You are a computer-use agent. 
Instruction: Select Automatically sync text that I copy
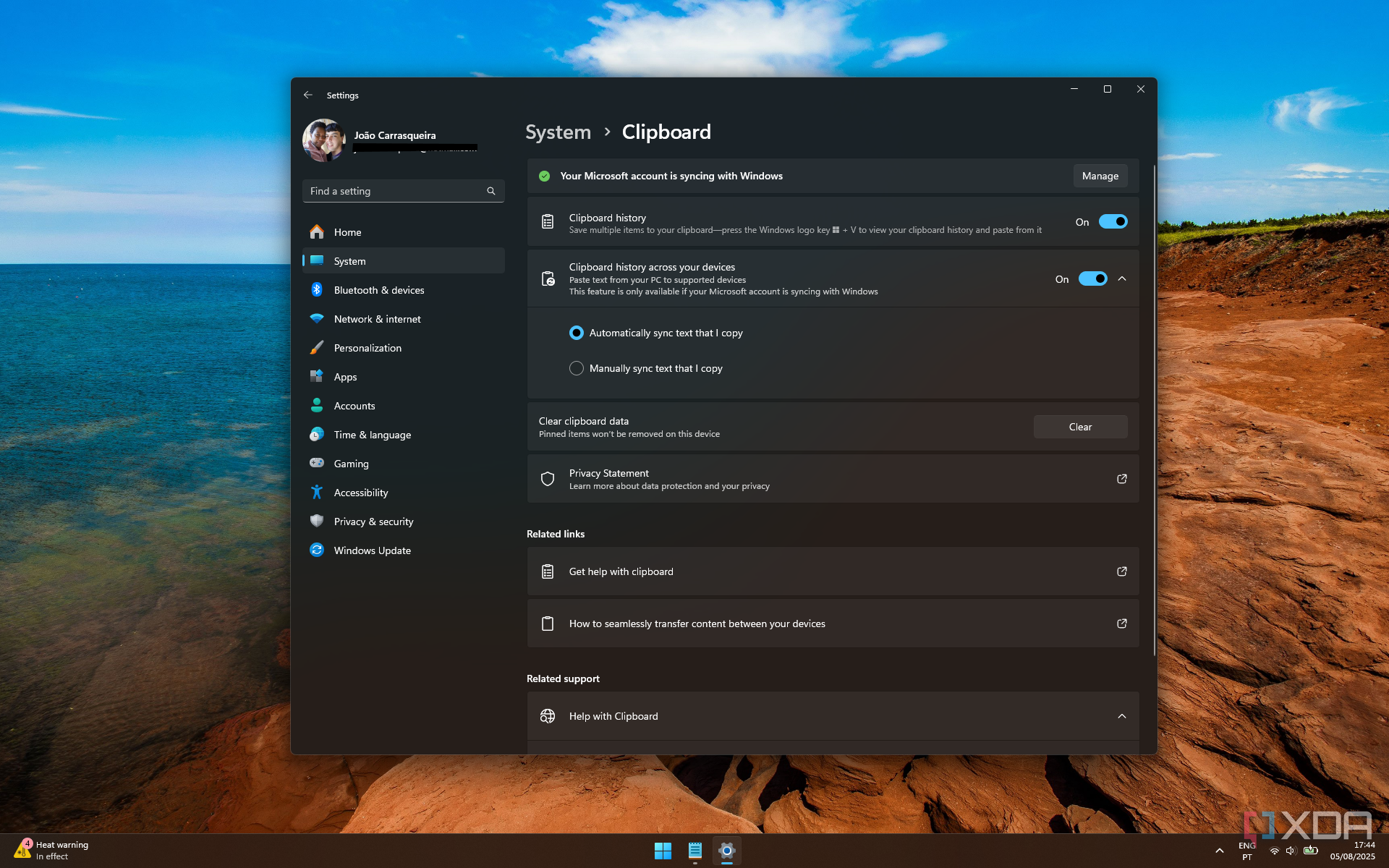577,333
